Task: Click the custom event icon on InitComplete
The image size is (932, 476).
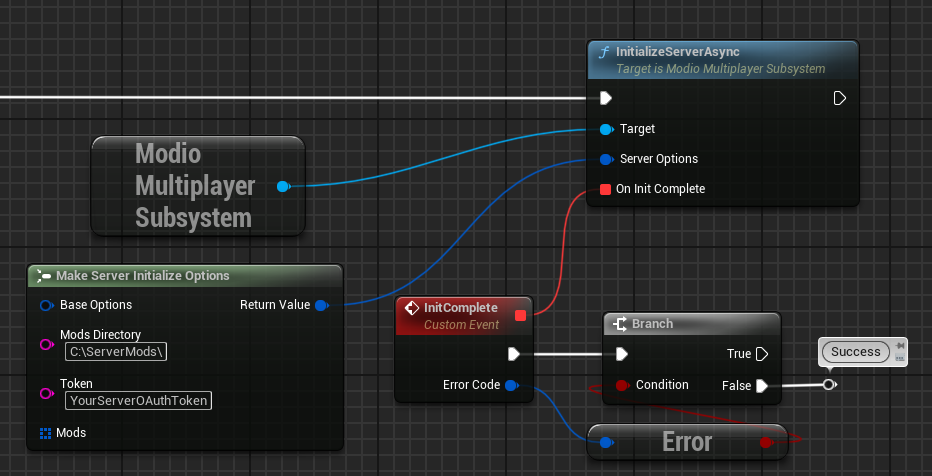Action: point(411,308)
